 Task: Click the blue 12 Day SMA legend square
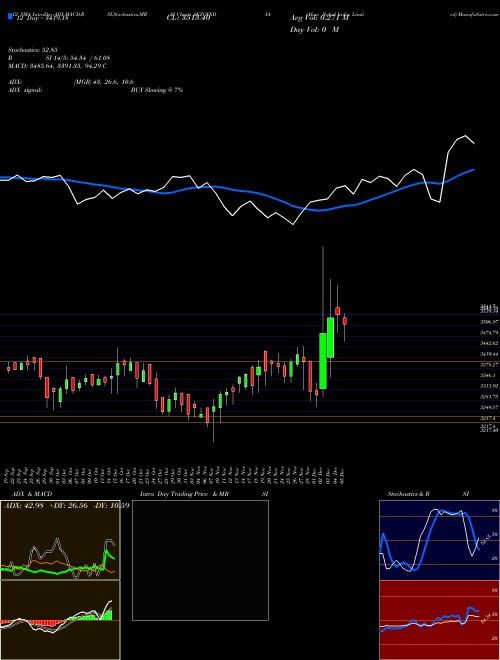pos(10,17)
